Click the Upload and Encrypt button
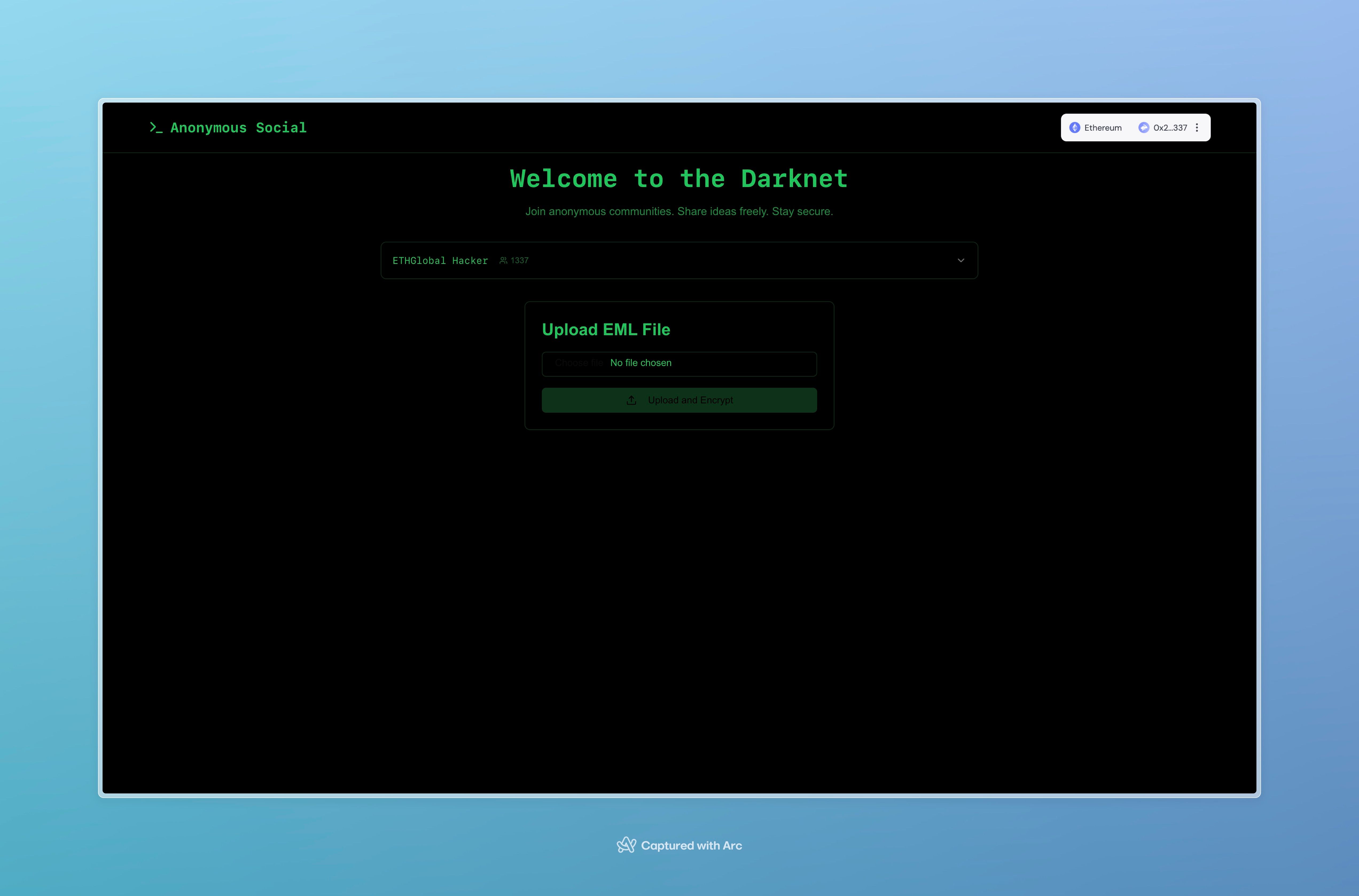This screenshot has width=1359, height=896. 679,400
